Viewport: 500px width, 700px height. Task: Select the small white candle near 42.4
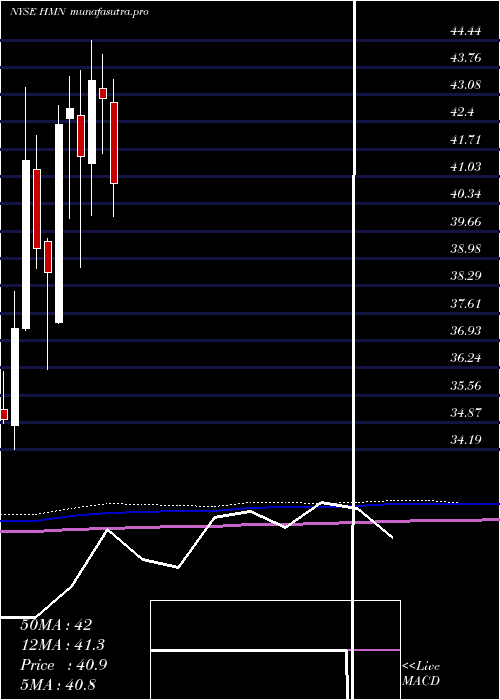tap(70, 113)
